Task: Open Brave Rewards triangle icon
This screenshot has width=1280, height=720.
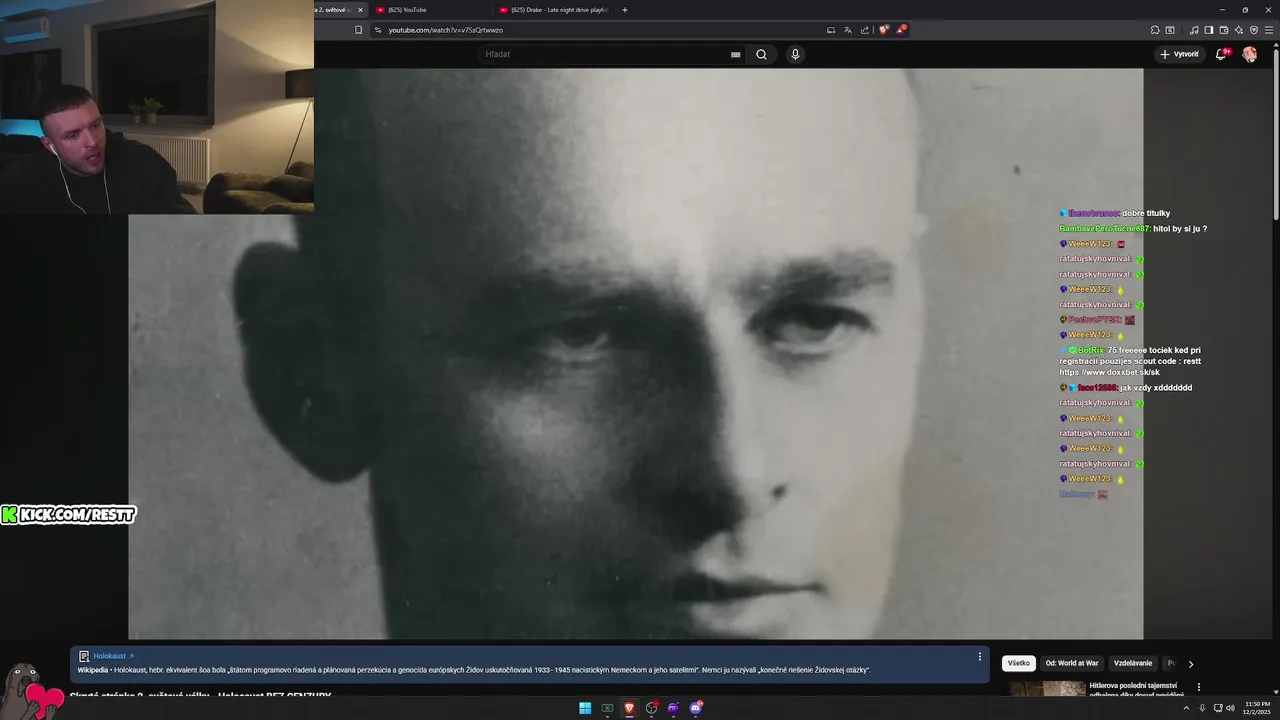Action: point(901,30)
